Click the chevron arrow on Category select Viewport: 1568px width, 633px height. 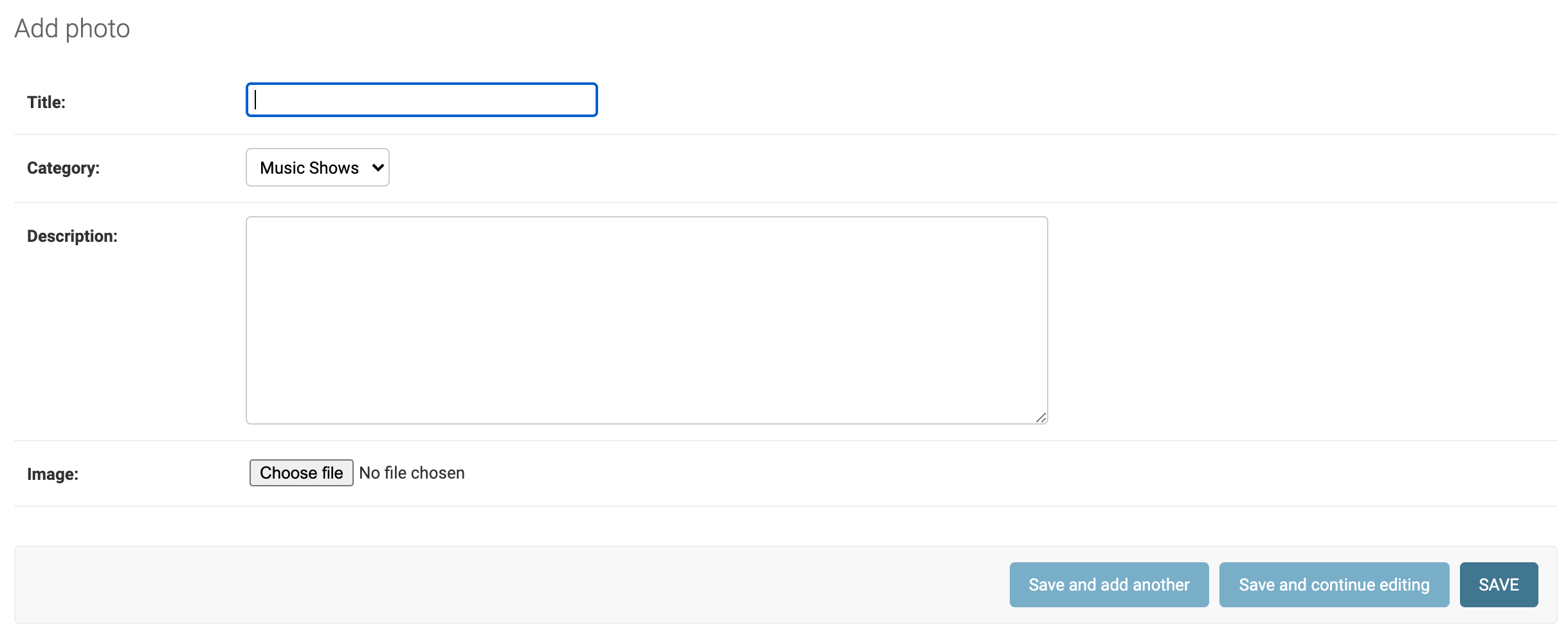click(378, 167)
